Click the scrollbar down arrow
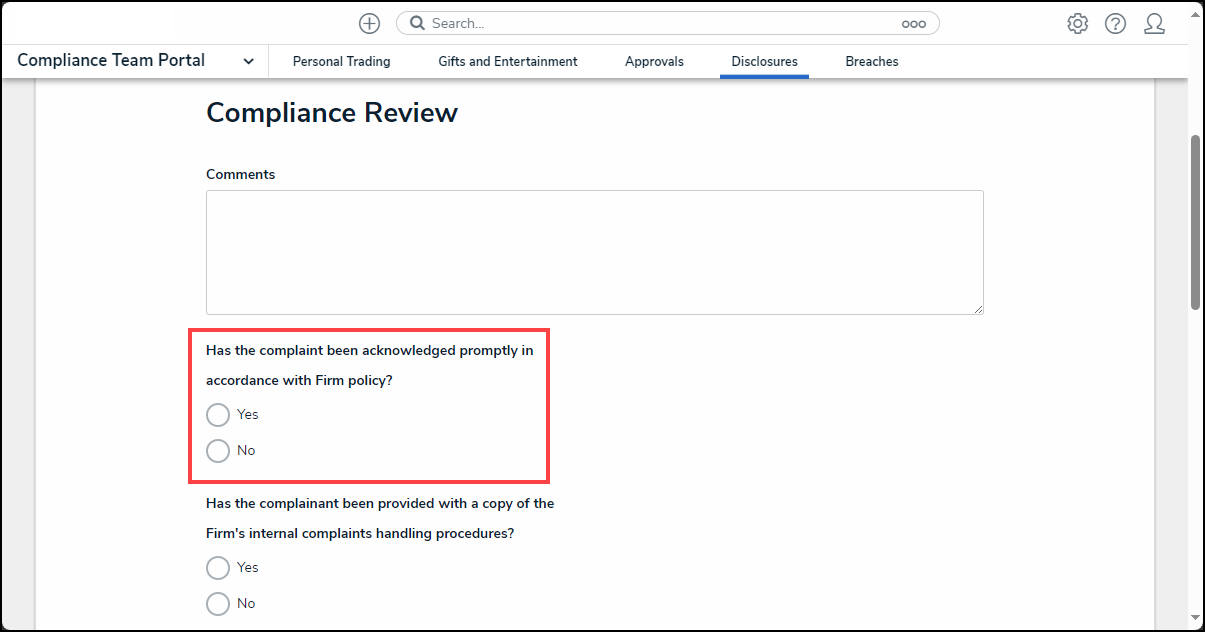1205x632 pixels. point(1196,618)
